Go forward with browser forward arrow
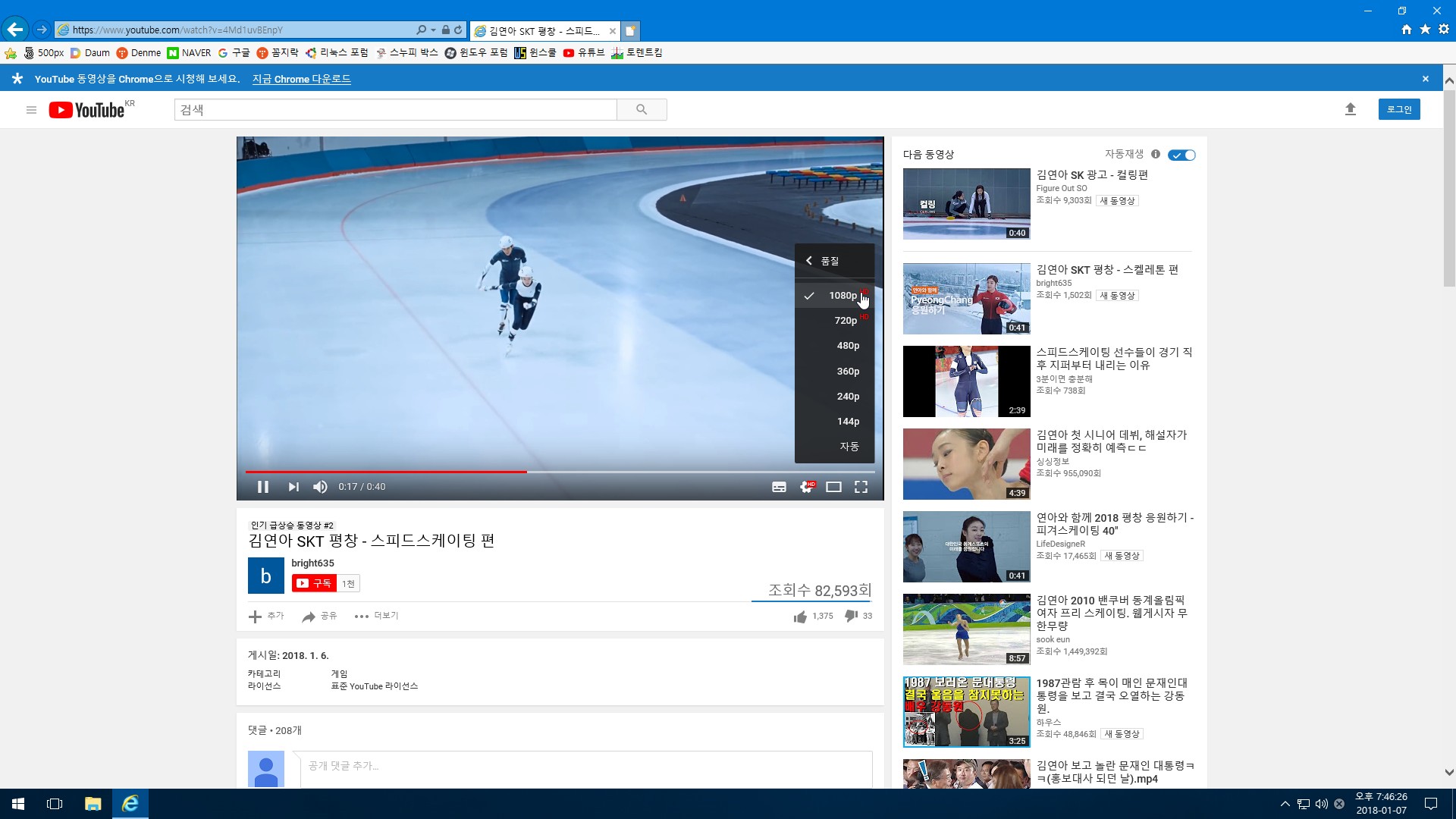The image size is (1456, 819). click(42, 30)
